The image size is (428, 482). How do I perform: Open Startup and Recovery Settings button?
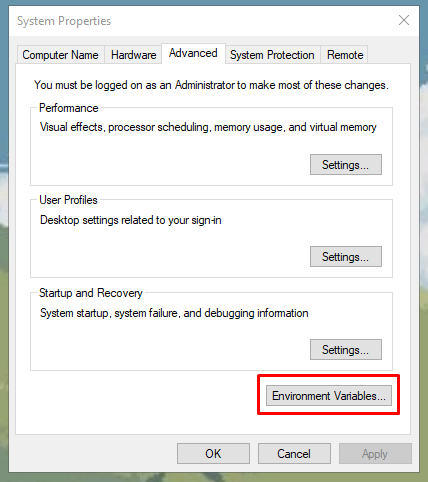click(x=346, y=350)
